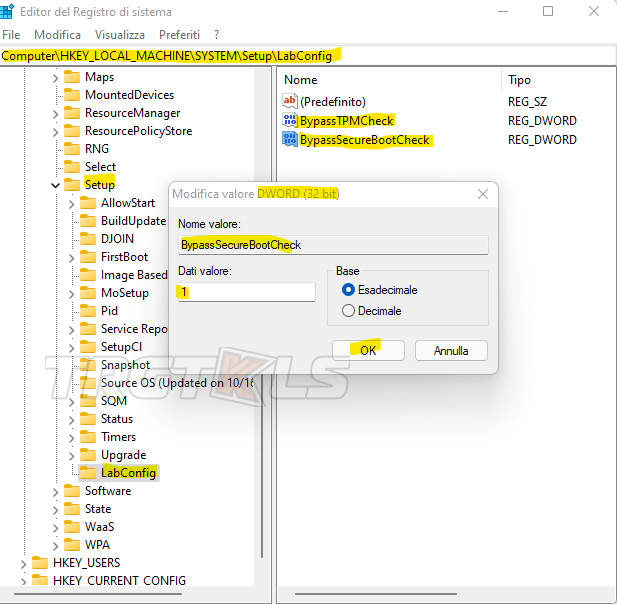
Task: Click the MountedDevices folder icon
Action: click(72, 95)
